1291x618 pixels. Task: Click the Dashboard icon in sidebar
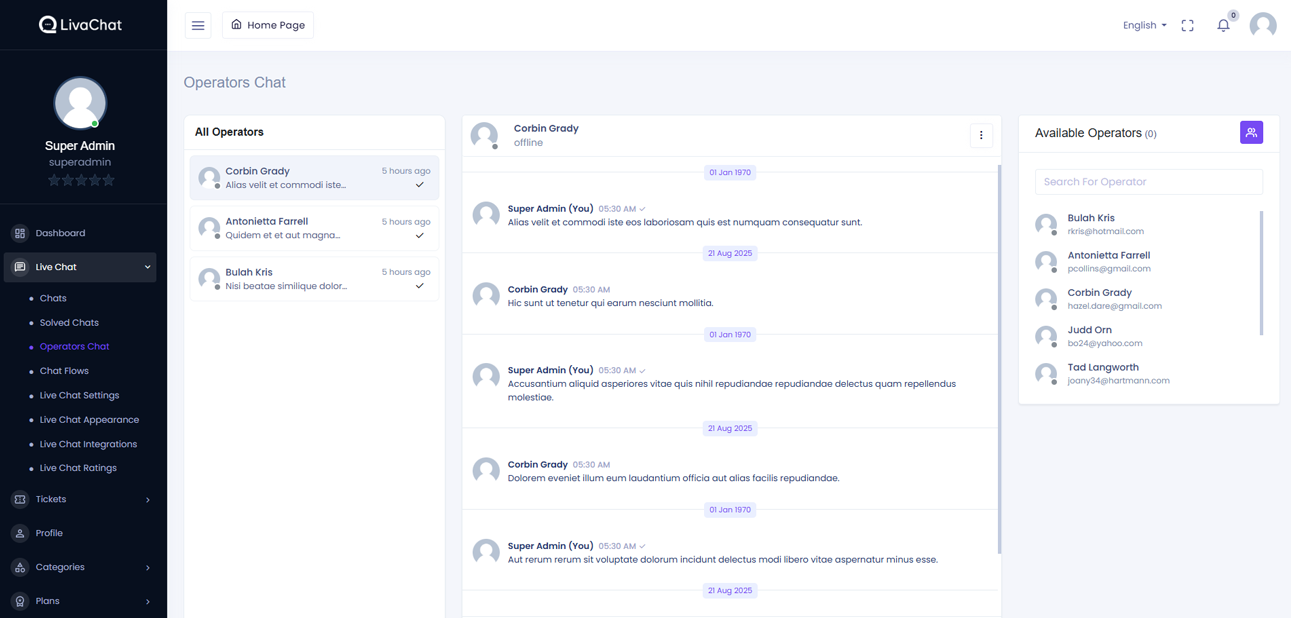[20, 233]
